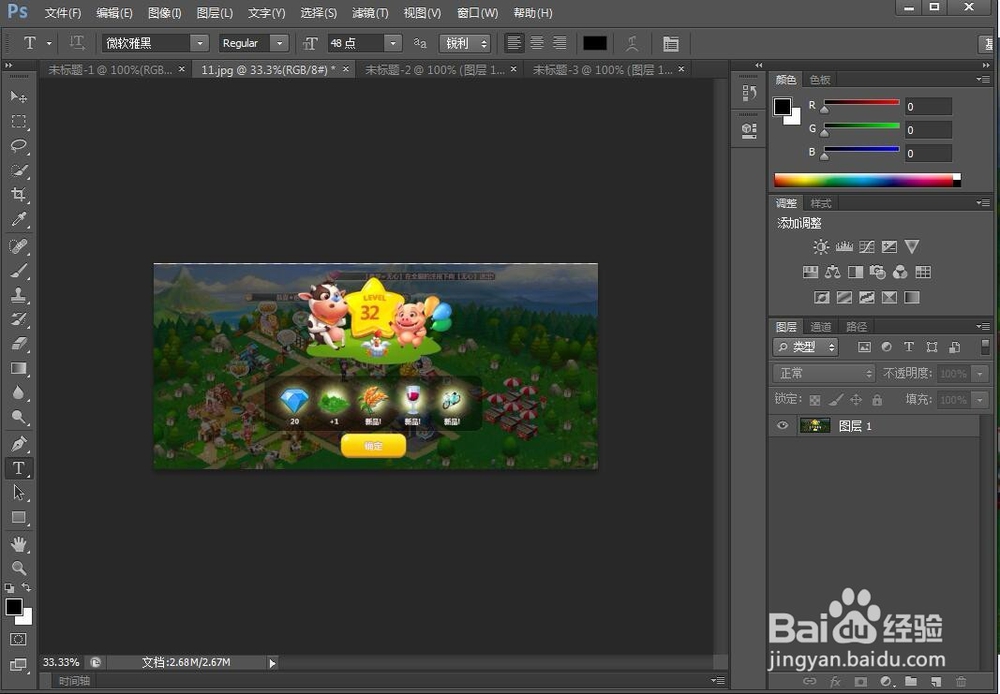Select the Rectangle shape tool

(18, 517)
